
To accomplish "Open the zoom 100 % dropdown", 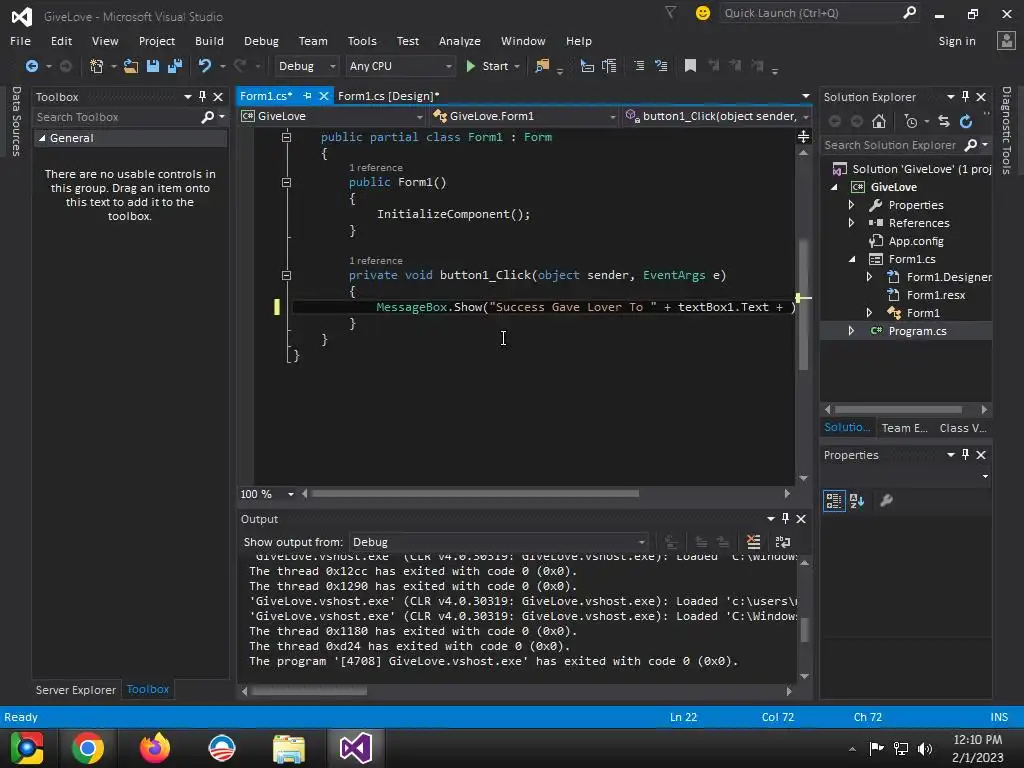I will [291, 494].
